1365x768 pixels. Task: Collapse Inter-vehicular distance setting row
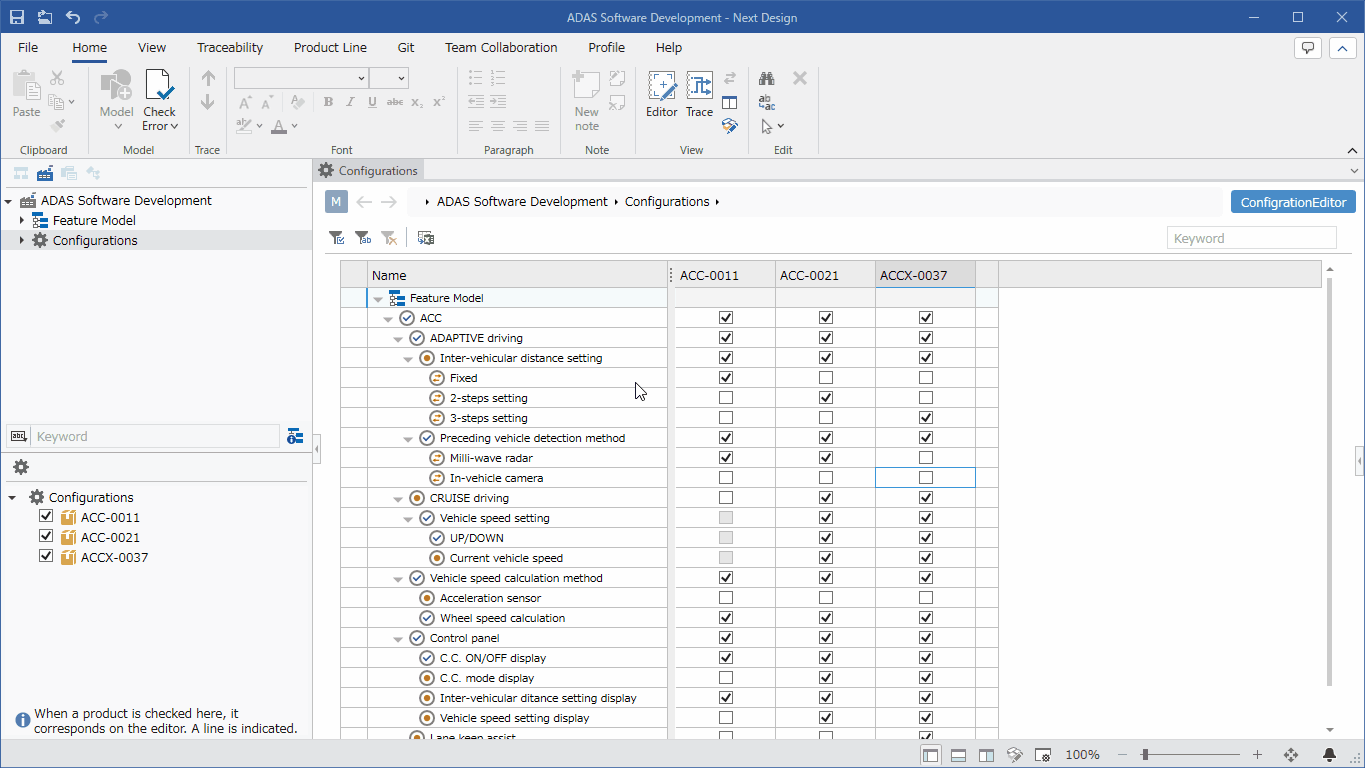408,359
